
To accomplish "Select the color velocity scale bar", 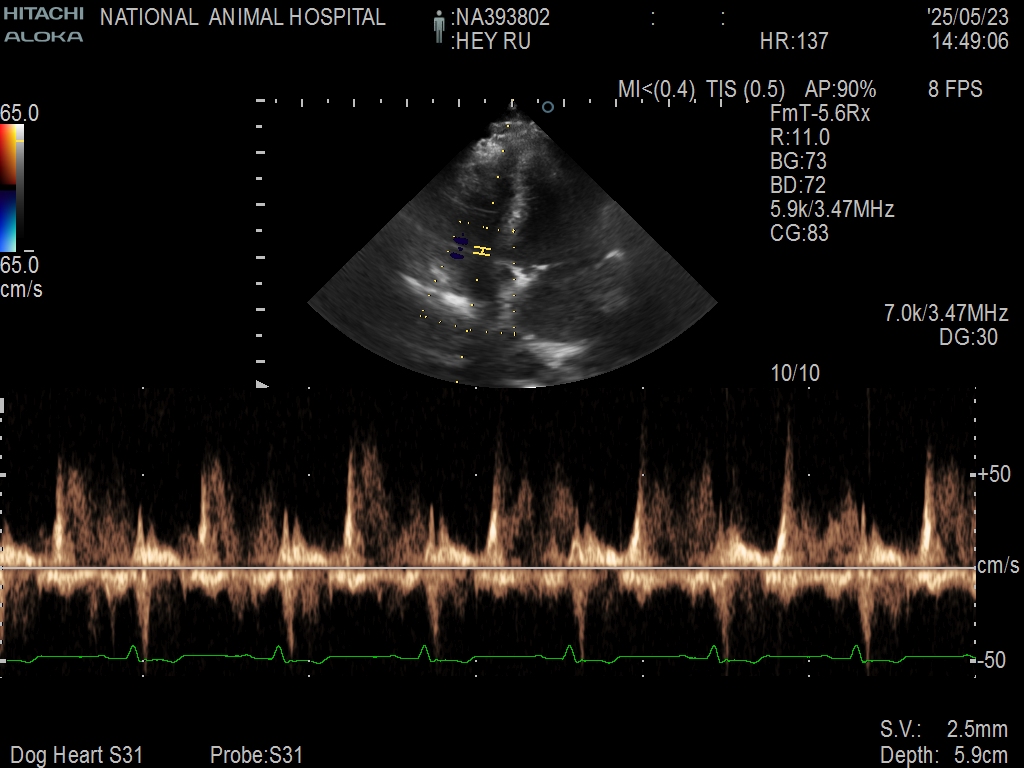I will click(x=9, y=187).
